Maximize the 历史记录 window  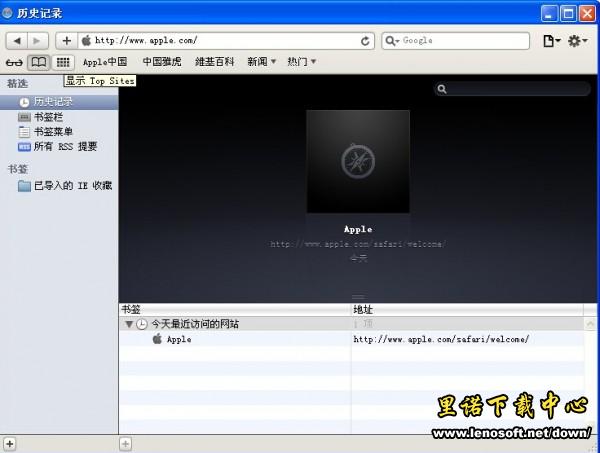coord(569,13)
